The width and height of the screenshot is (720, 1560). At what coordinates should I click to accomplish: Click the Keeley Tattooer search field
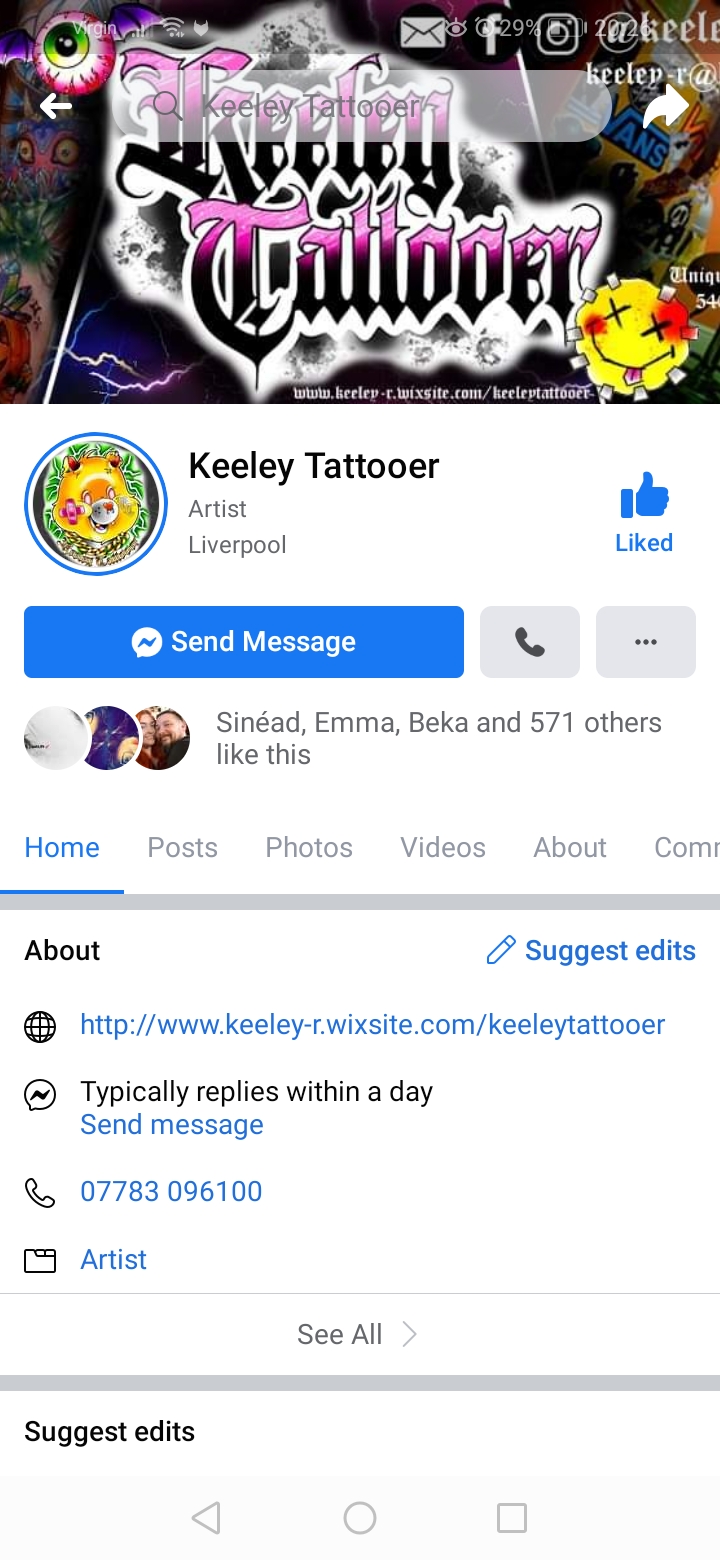(x=362, y=105)
